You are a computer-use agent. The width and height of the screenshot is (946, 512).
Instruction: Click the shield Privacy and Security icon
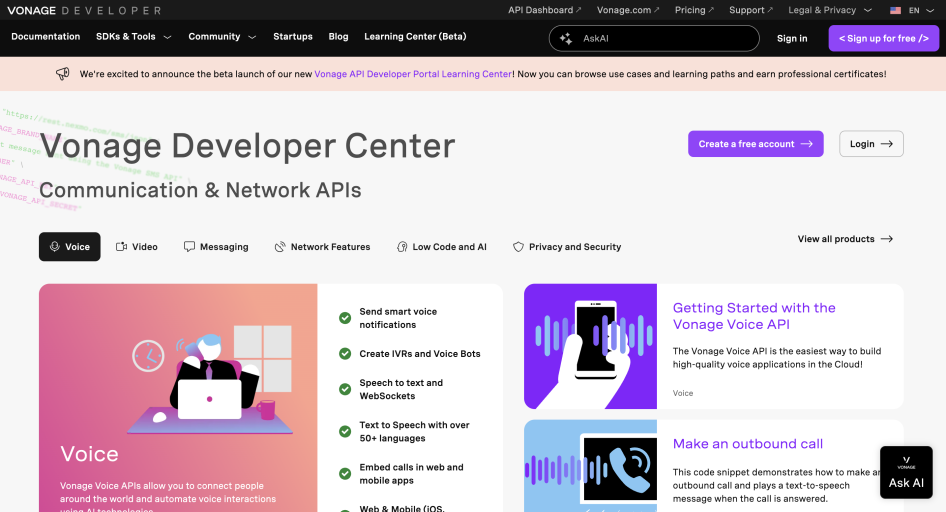tap(518, 247)
